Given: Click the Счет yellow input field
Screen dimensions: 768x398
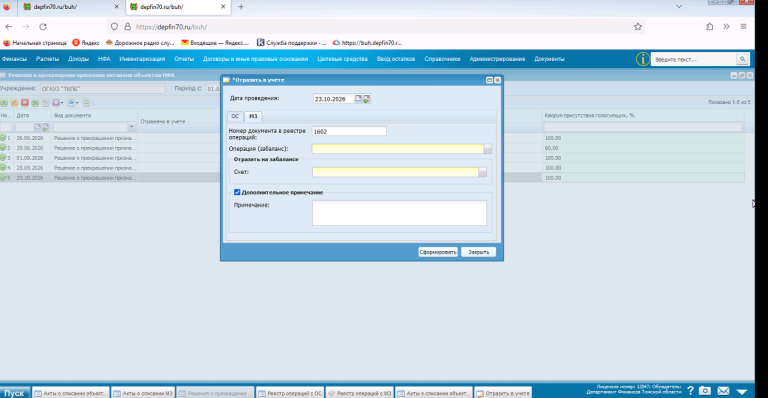Looking at the screenshot, I should [x=395, y=172].
